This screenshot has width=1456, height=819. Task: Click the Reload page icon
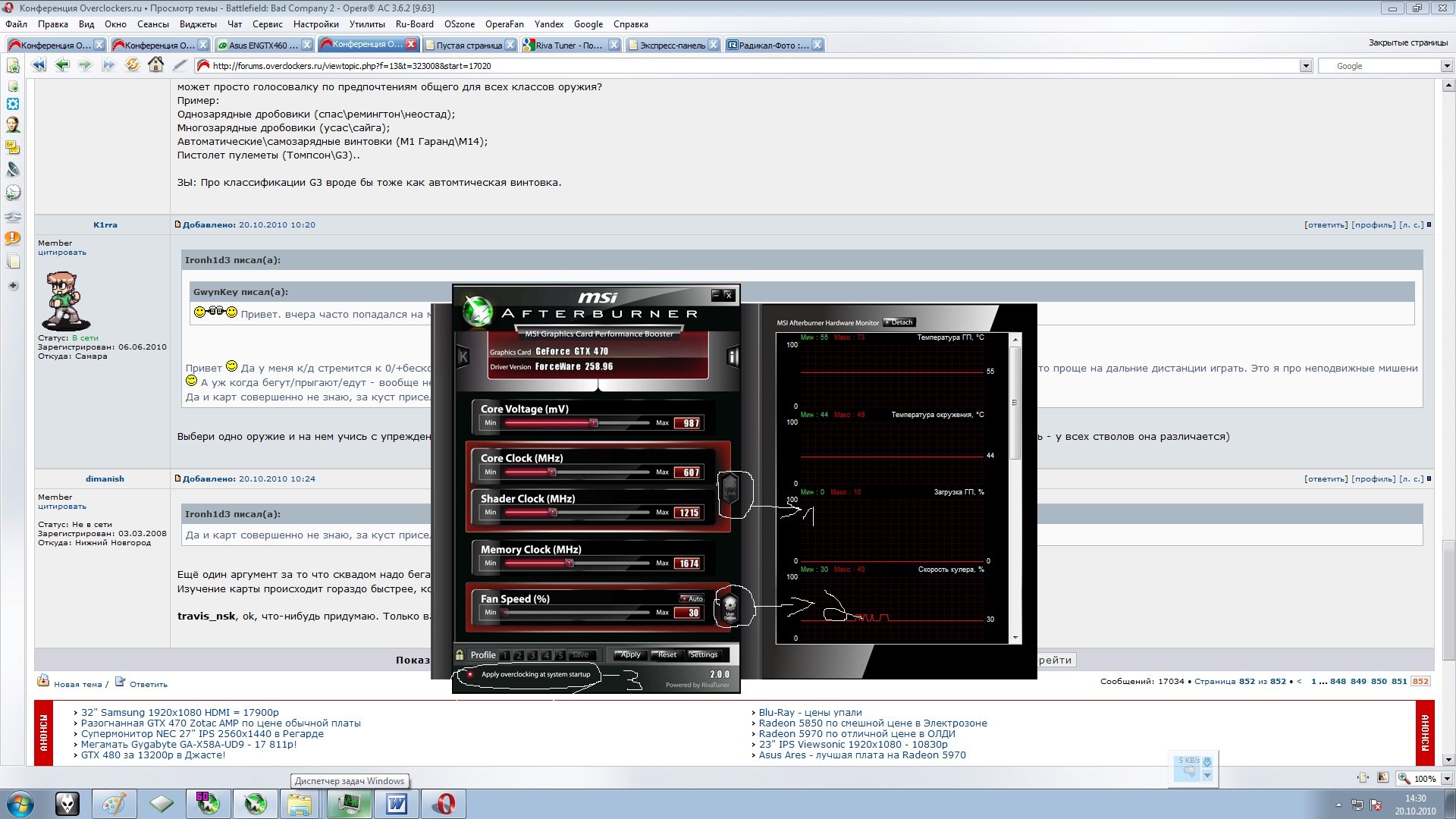(132, 65)
